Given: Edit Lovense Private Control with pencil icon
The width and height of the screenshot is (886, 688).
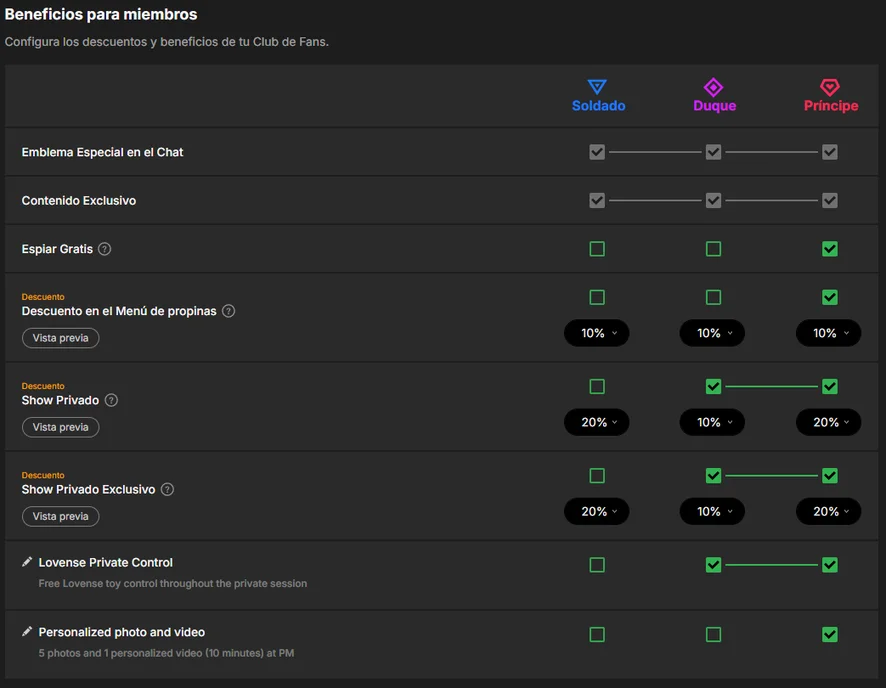Looking at the screenshot, I should click(27, 562).
